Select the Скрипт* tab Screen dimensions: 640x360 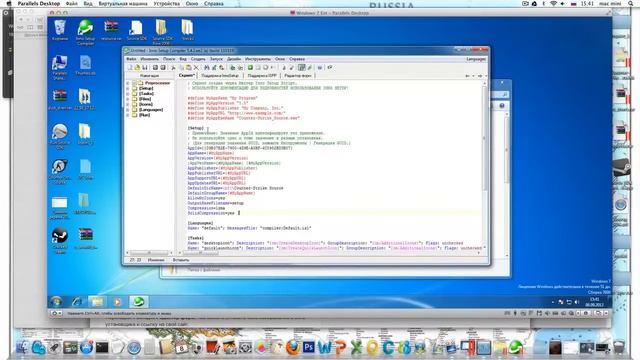187,76
